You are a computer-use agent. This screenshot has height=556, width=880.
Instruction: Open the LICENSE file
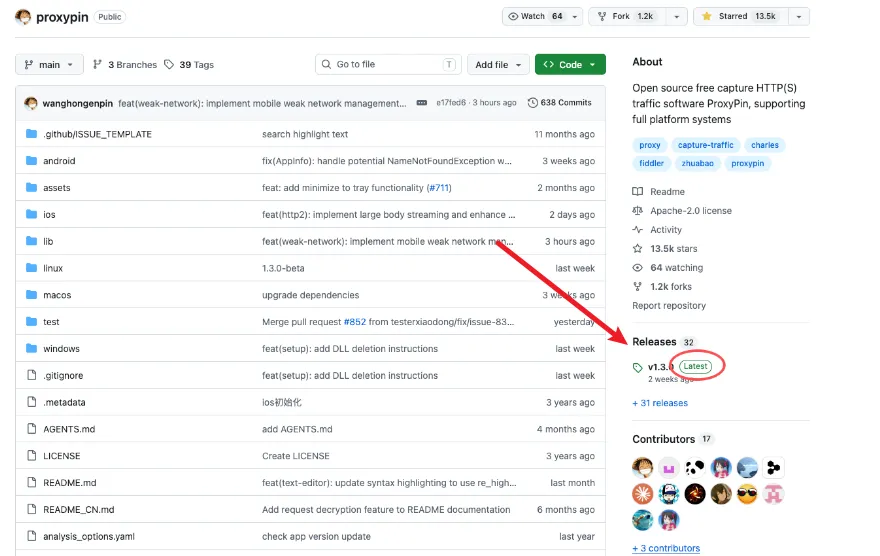(x=62, y=456)
